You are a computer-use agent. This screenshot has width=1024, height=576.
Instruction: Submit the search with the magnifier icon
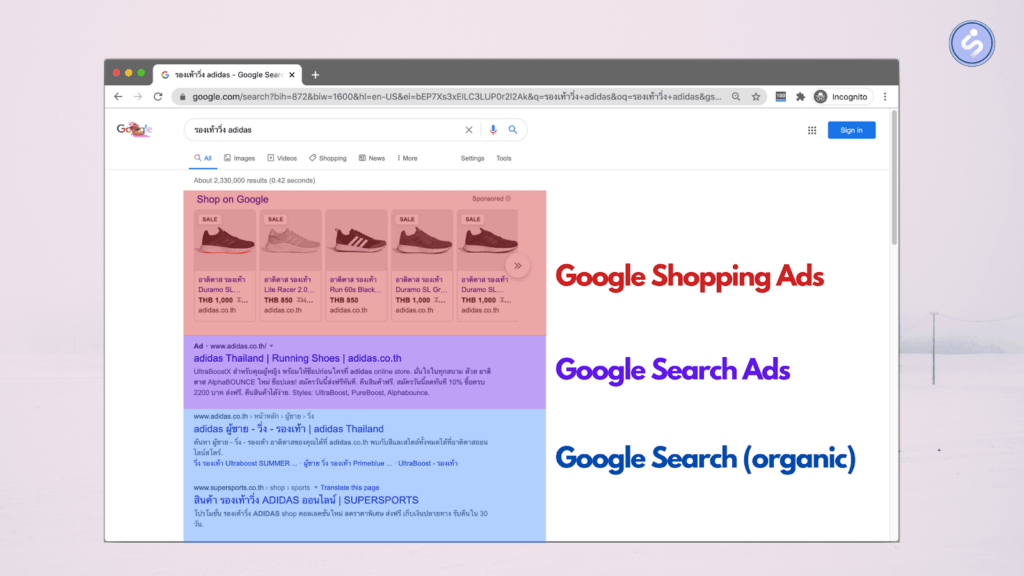pos(513,130)
